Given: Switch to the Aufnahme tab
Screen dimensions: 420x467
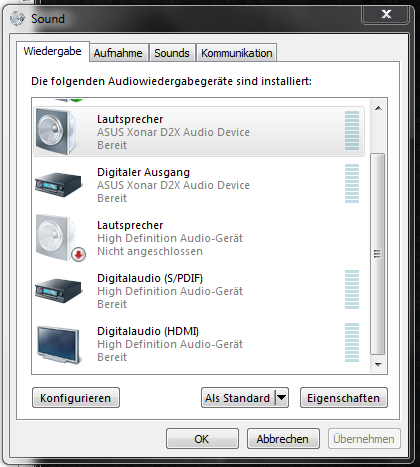Looking at the screenshot, I should pos(118,53).
